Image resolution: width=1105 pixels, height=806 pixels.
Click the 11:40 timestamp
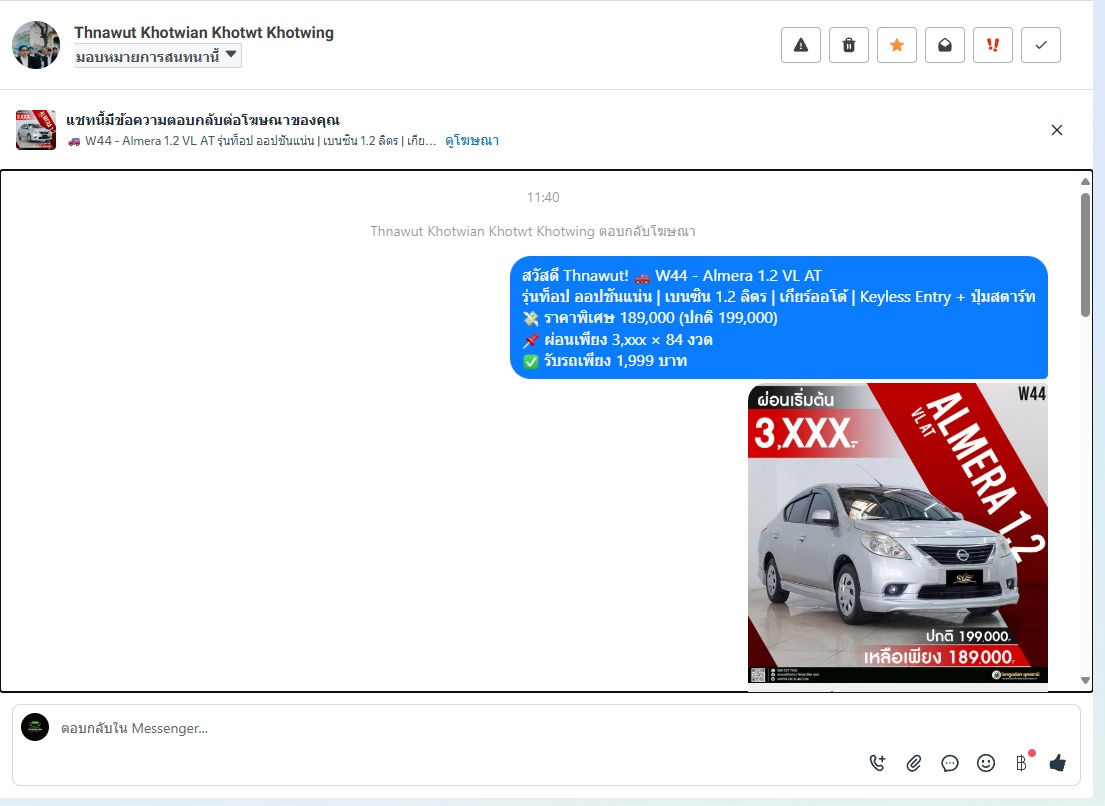543,197
